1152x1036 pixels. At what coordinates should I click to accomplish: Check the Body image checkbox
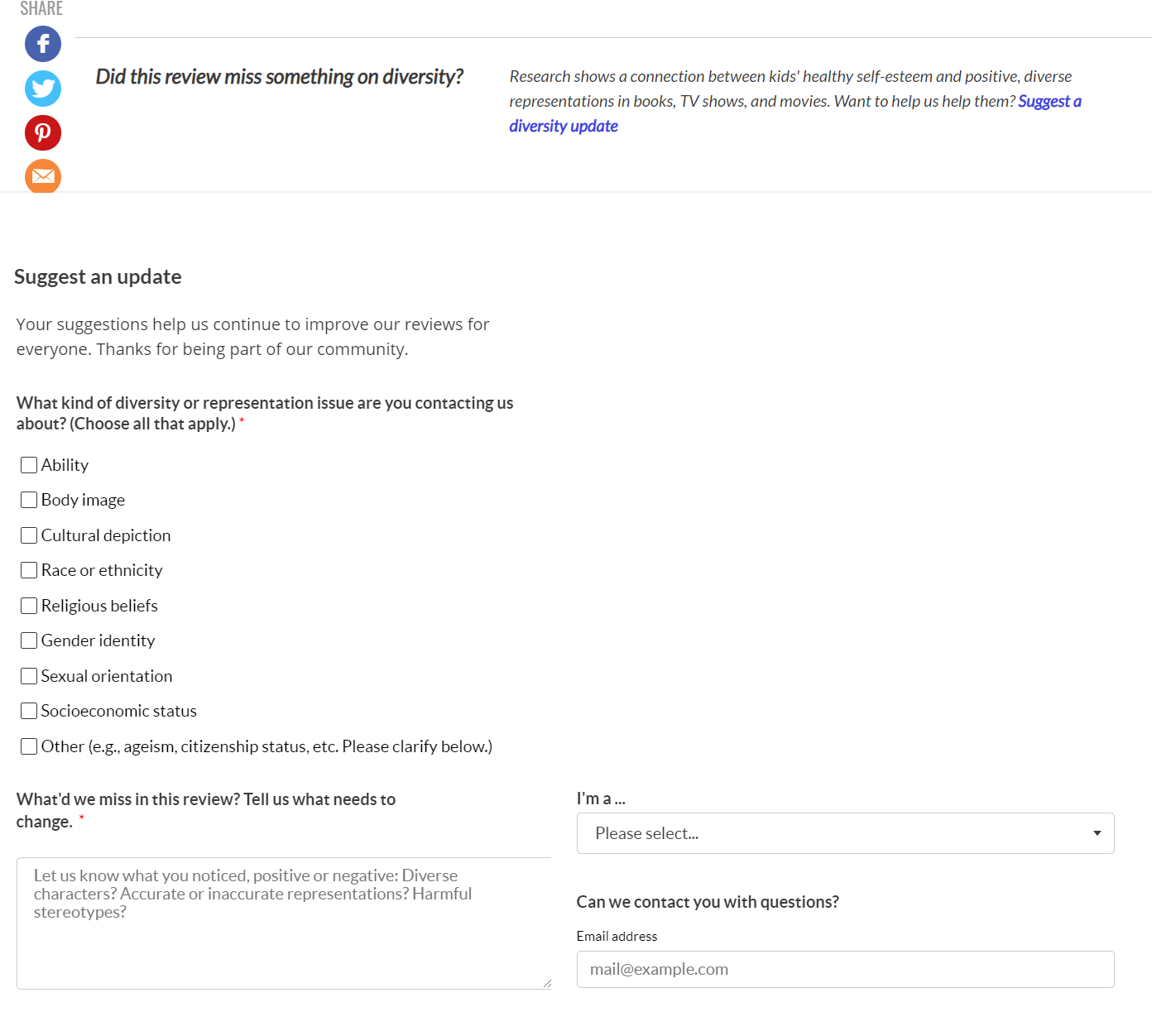[x=29, y=499]
